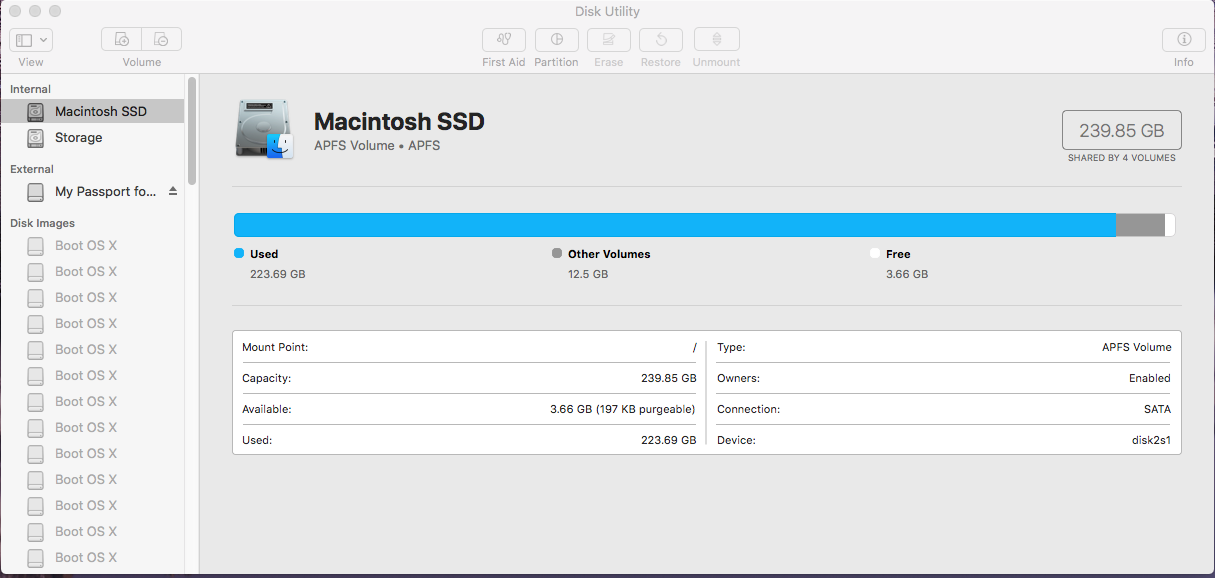Click the 'Used:' label in details table
Viewport: 1215px width, 578px height.
tap(257, 440)
